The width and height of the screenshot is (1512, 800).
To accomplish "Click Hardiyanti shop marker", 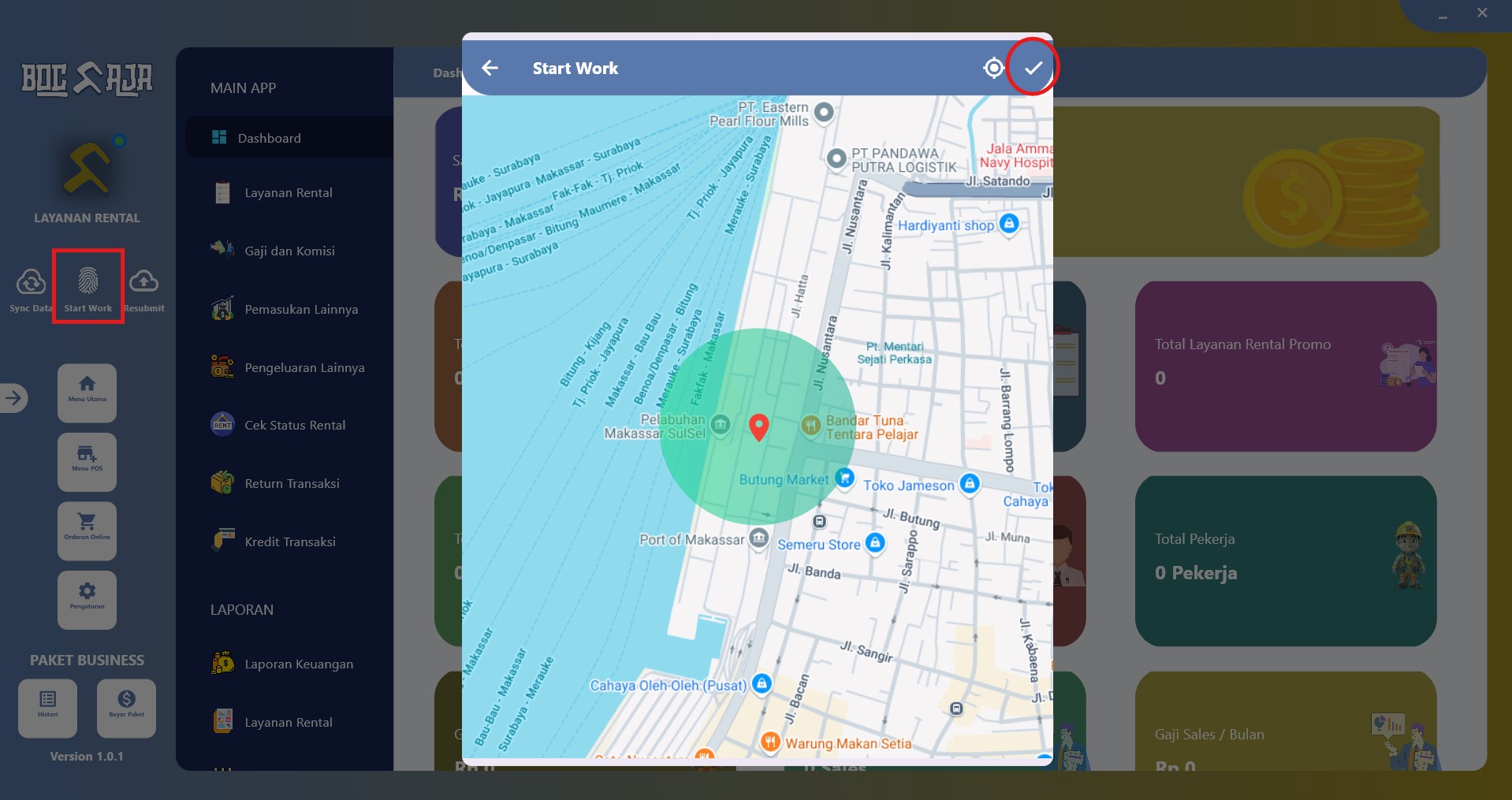I will 1009,224.
